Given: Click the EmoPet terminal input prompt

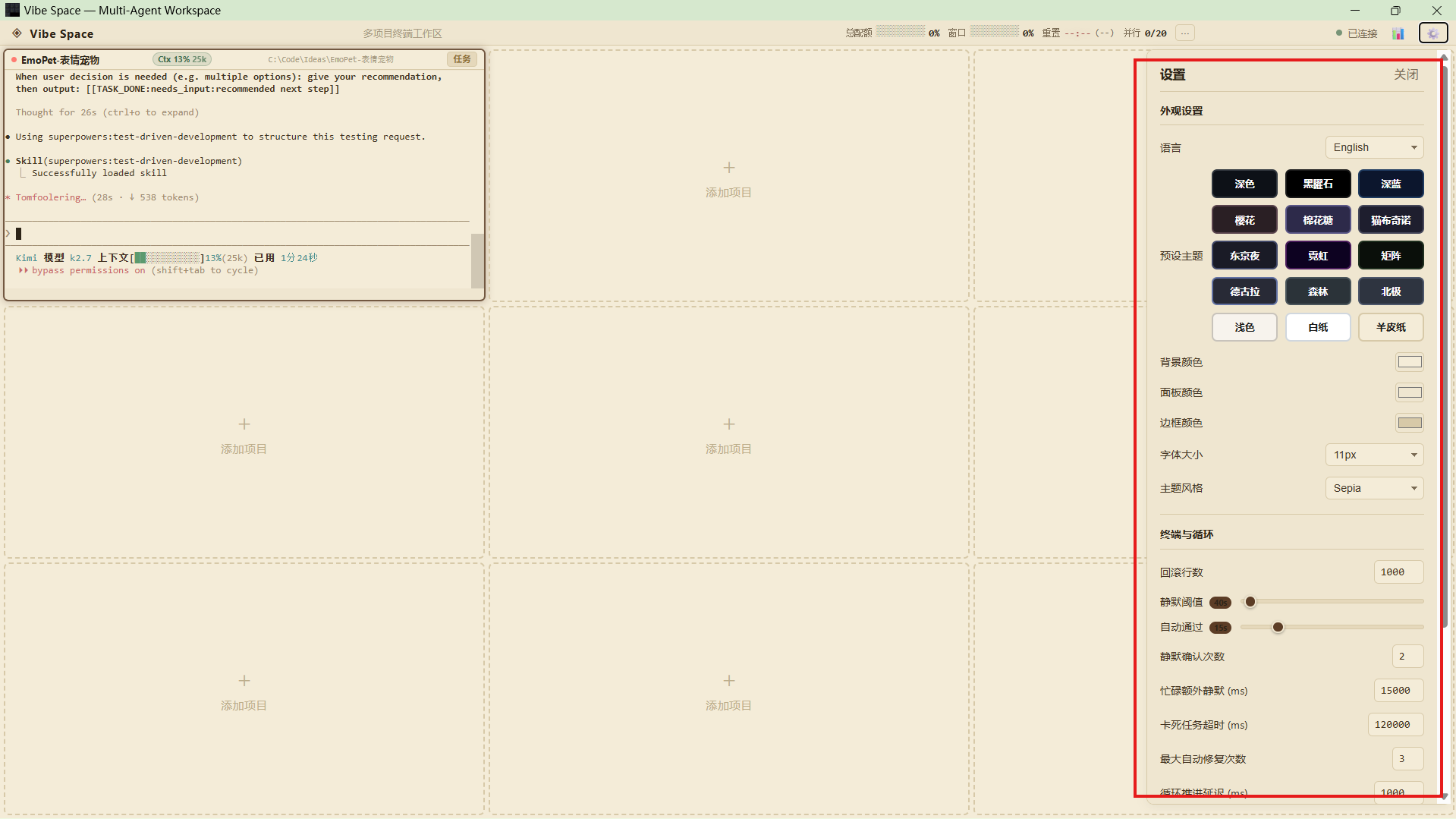Looking at the screenshot, I should pyautogui.click(x=237, y=233).
